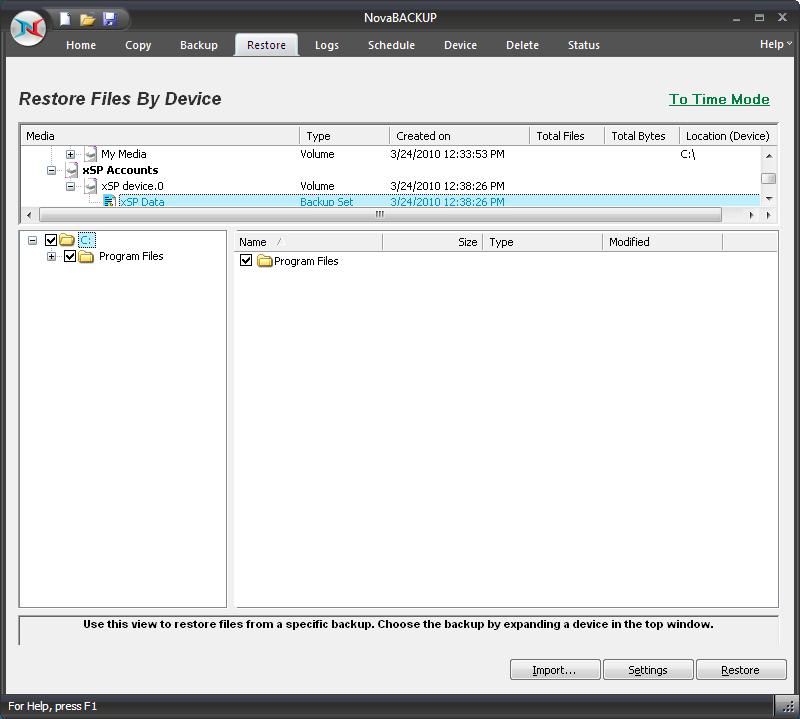The height and width of the screenshot is (719, 800).
Task: Click the Settings button
Action: pyautogui.click(x=648, y=670)
